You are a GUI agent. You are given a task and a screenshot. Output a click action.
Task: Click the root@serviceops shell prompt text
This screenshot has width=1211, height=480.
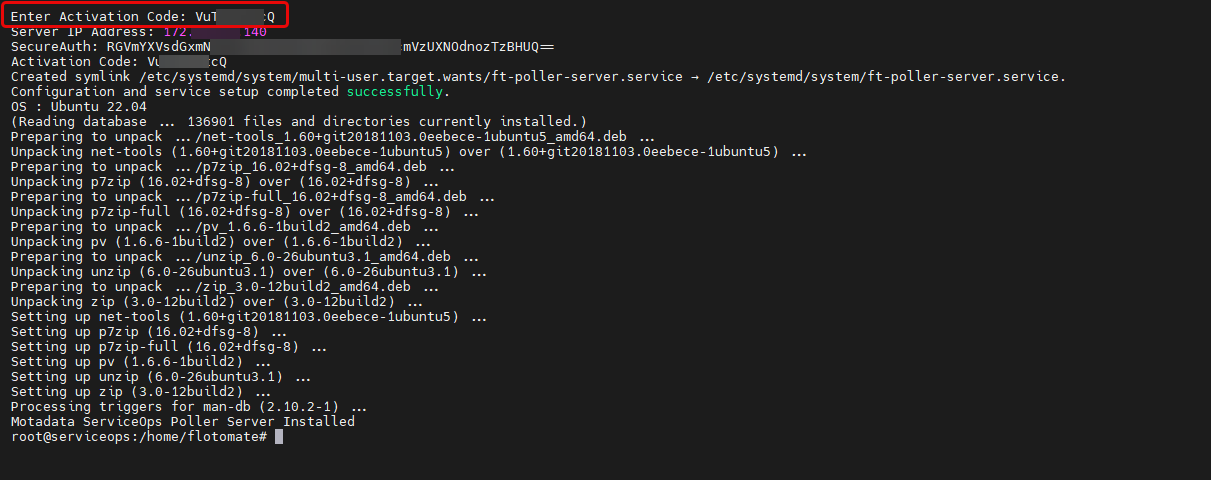(x=138, y=437)
